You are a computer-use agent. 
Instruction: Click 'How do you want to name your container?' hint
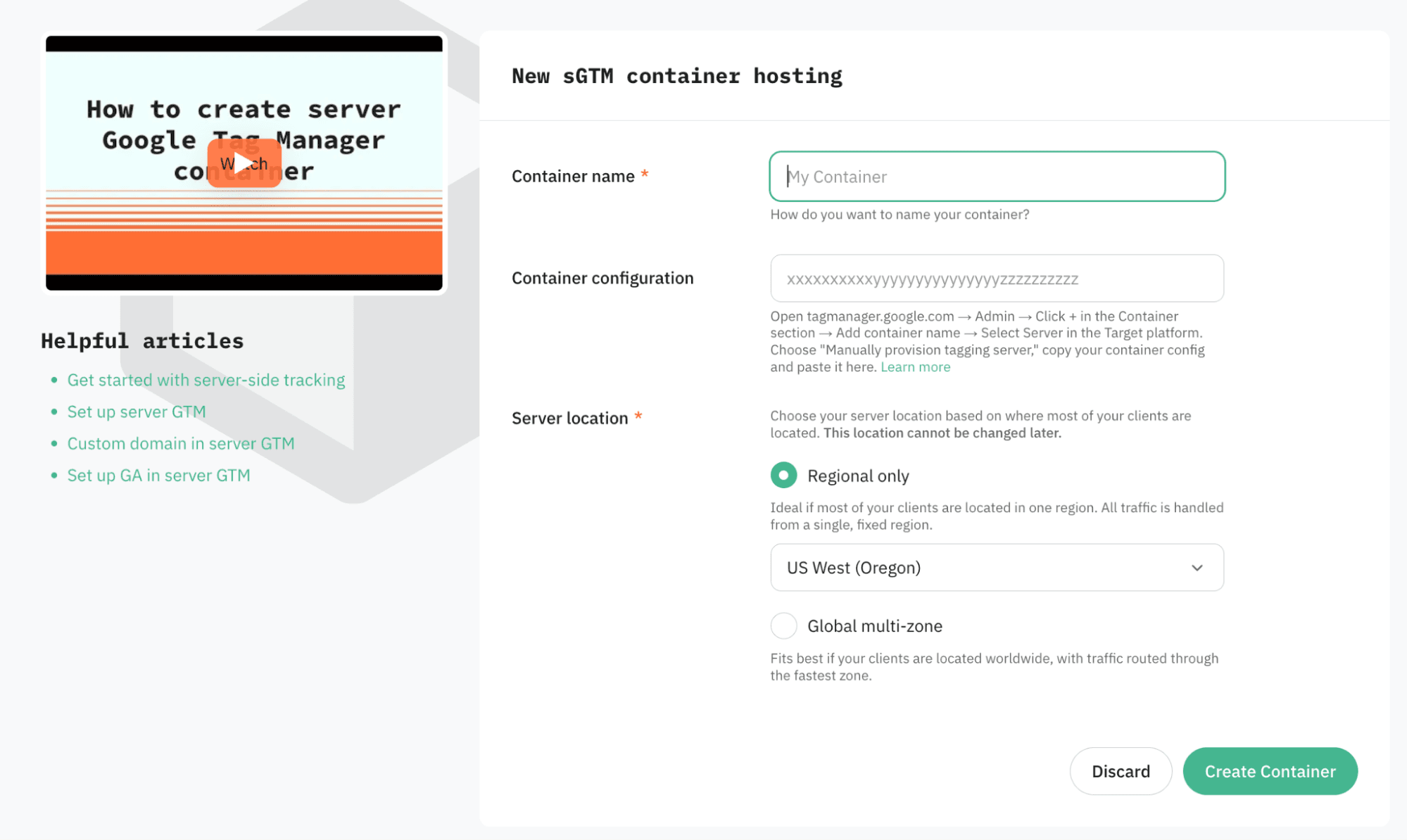pyautogui.click(x=900, y=215)
